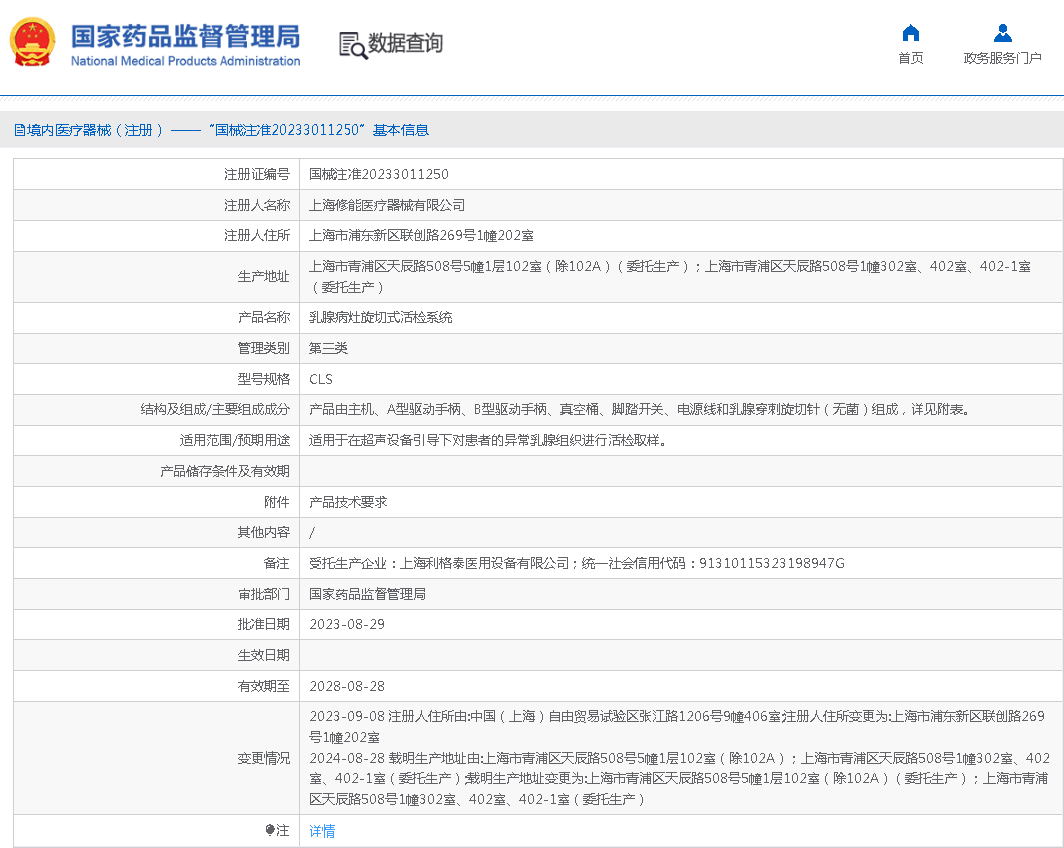Click the expiry date 2028-08-28
This screenshot has height=848, width=1064.
point(347,686)
